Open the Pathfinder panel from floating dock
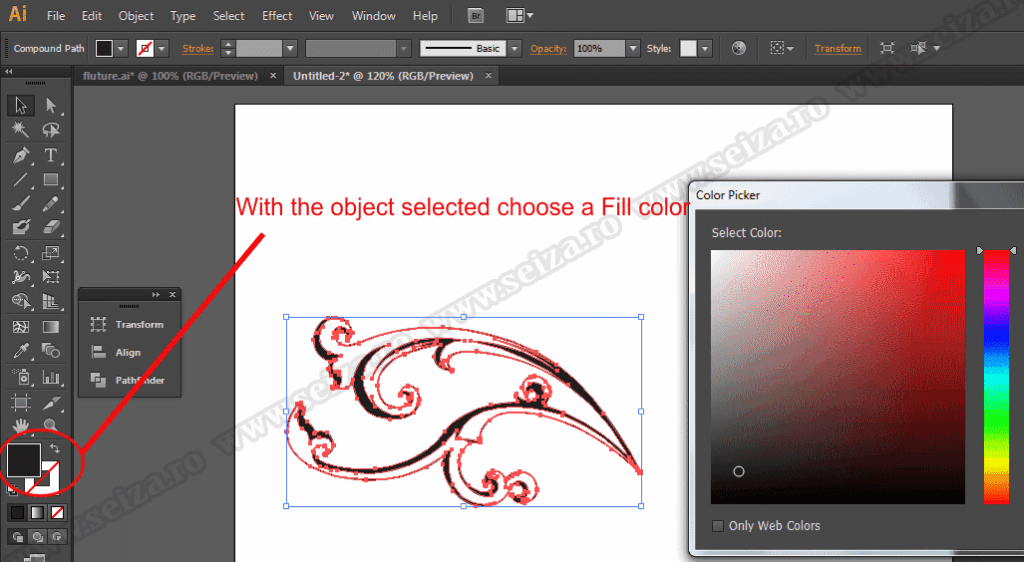 coord(129,380)
